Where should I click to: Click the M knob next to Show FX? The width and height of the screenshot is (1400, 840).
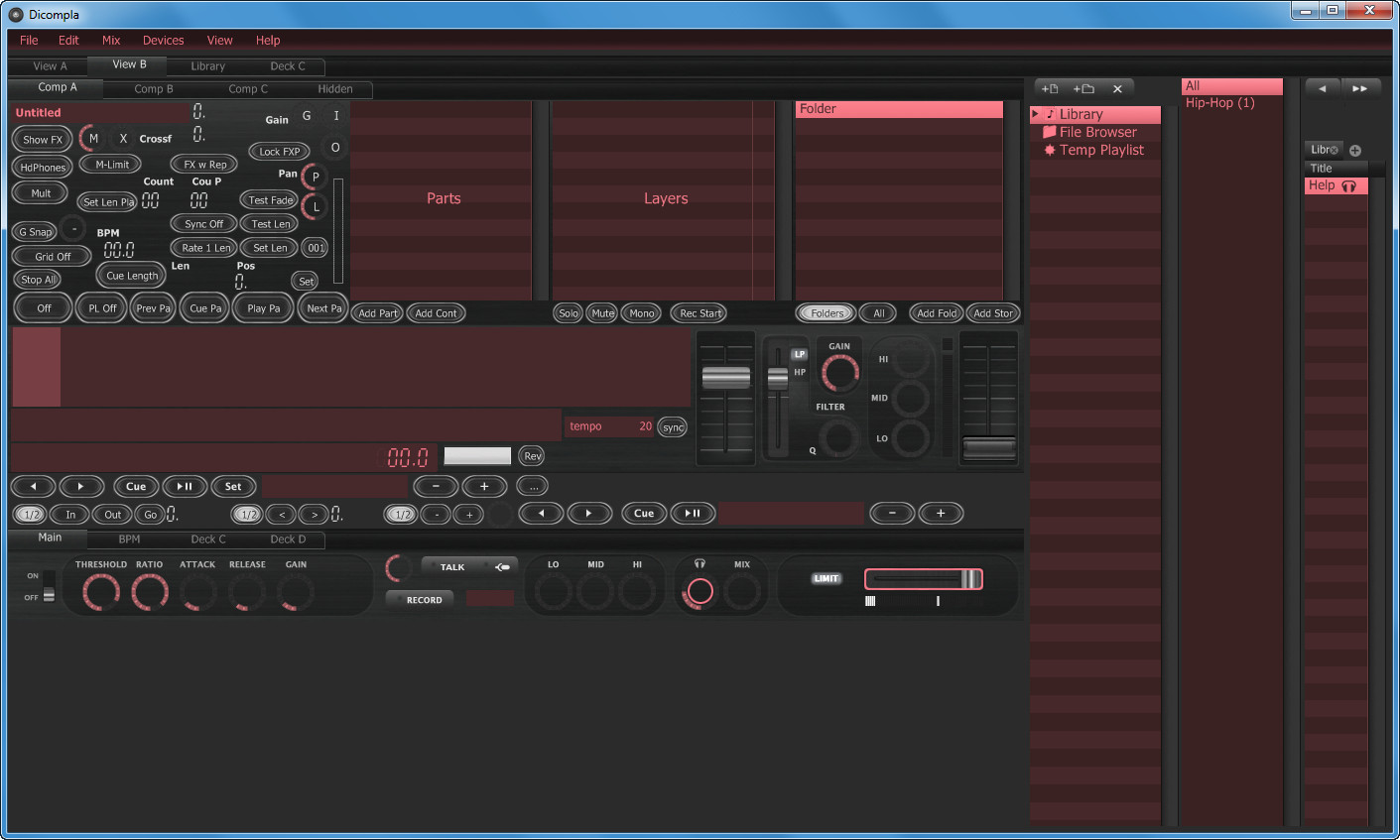[92, 138]
